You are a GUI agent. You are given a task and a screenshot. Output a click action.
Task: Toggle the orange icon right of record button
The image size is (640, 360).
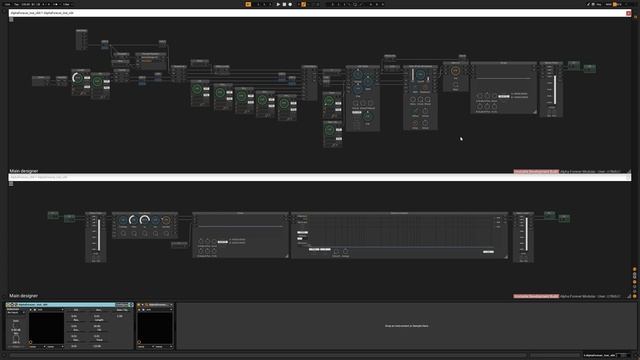[303, 4]
